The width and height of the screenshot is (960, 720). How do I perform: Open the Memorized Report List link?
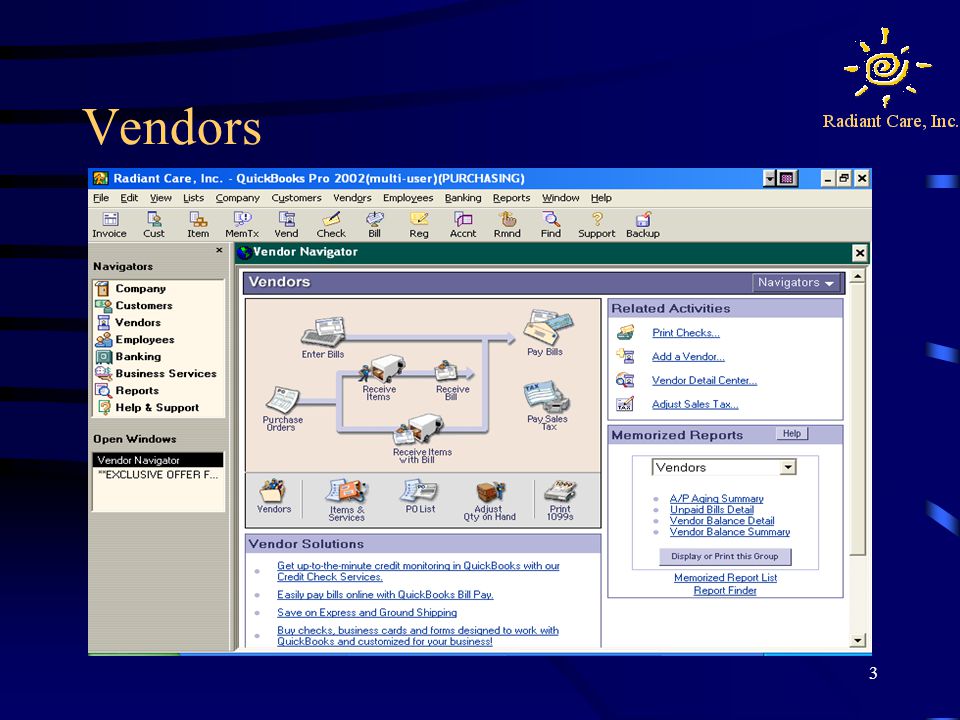point(726,578)
